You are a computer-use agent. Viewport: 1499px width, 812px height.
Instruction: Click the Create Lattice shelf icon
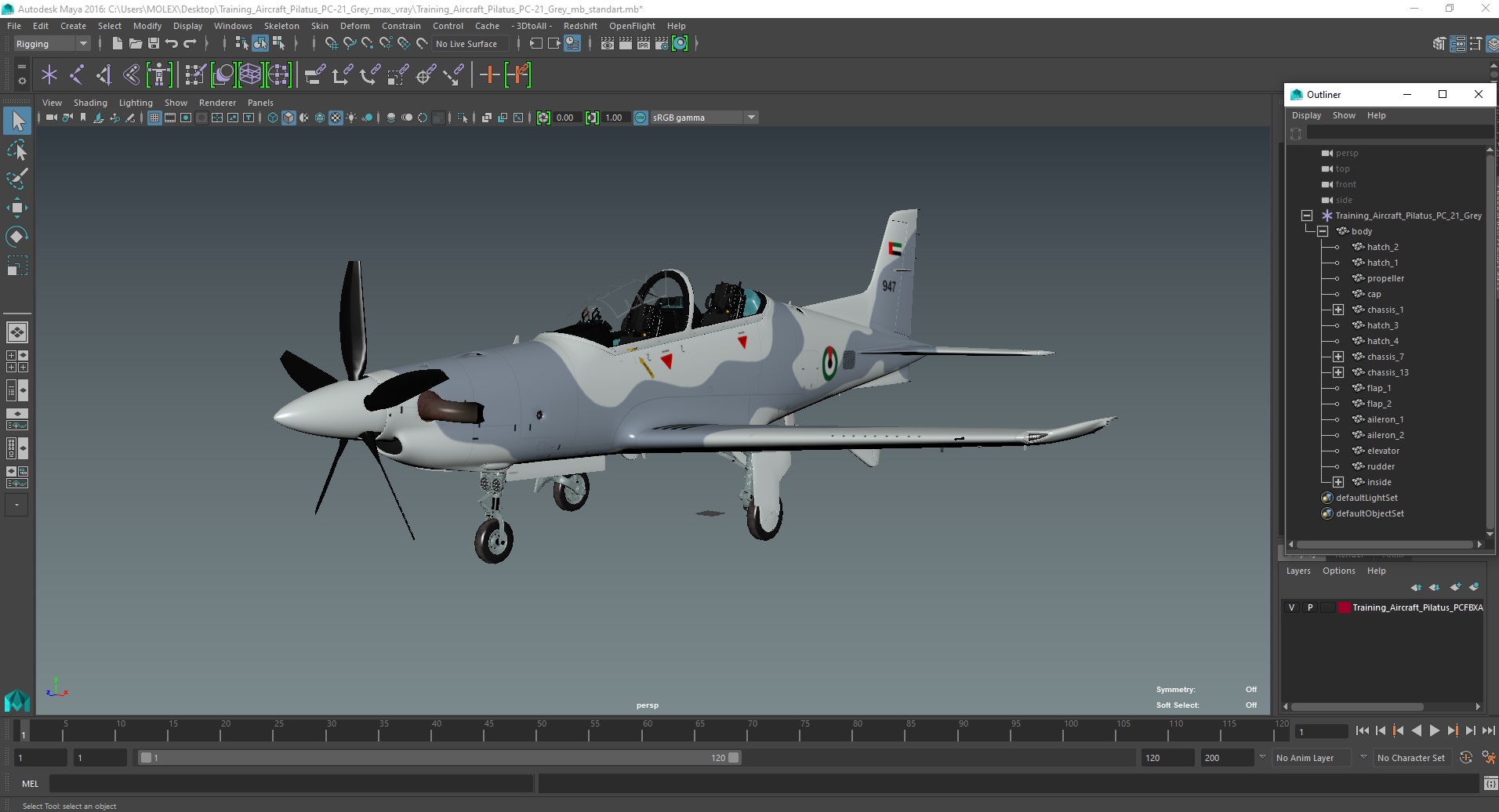(x=250, y=75)
